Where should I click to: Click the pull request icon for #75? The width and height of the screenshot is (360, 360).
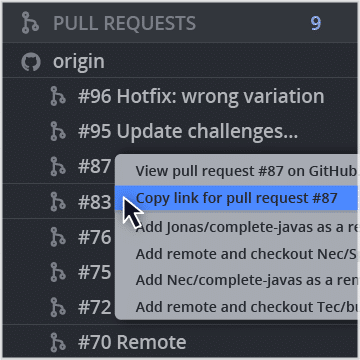(x=58, y=272)
